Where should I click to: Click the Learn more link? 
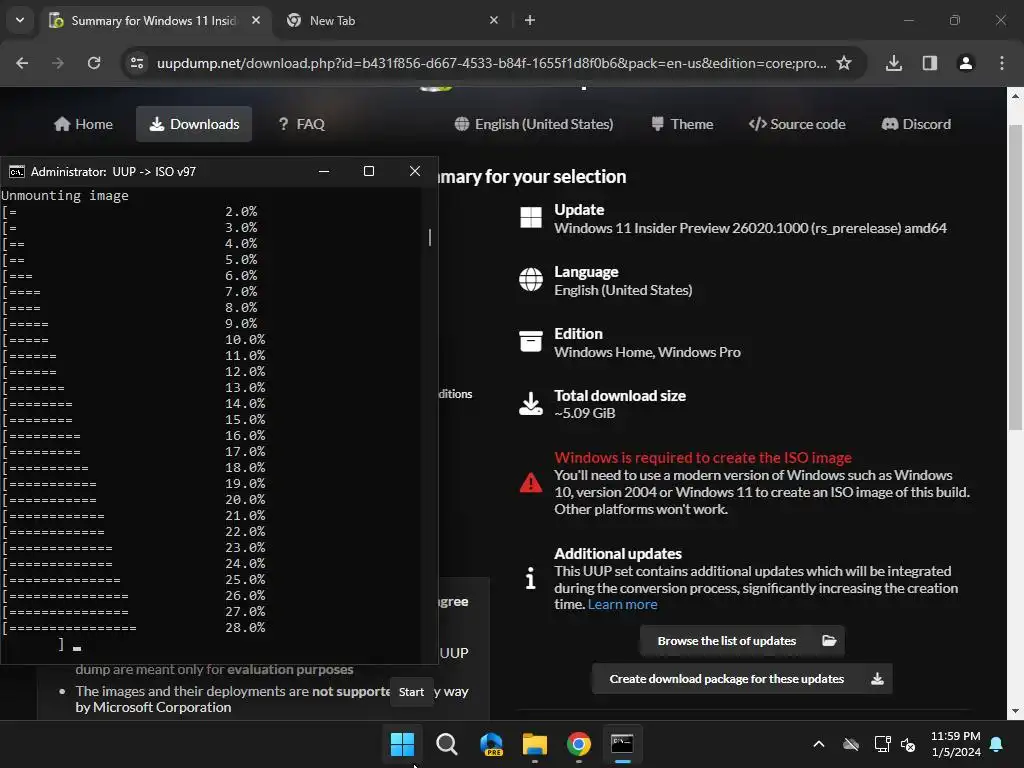[622, 605]
